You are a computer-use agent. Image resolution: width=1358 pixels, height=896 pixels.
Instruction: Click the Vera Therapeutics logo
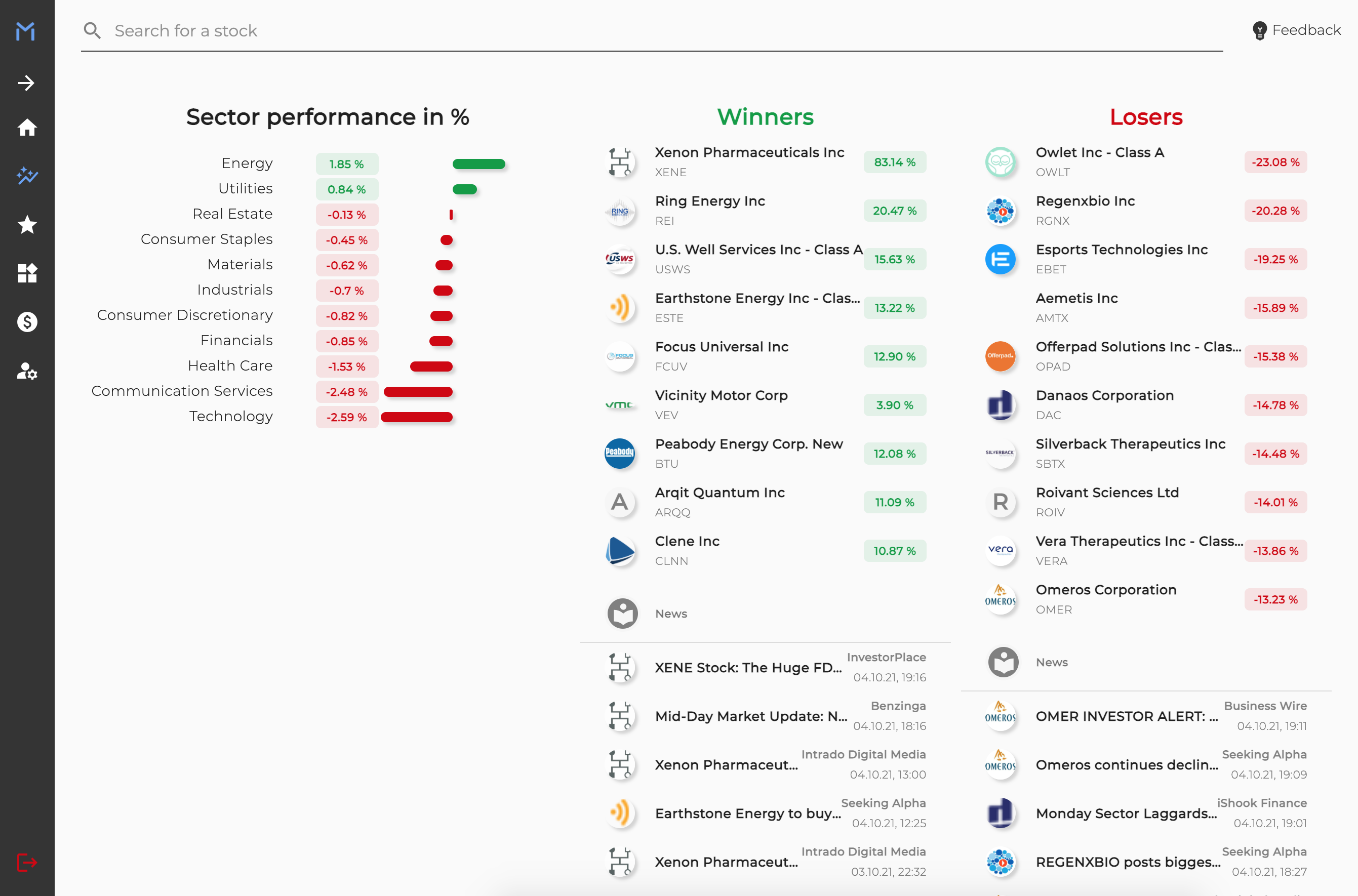click(x=1001, y=551)
